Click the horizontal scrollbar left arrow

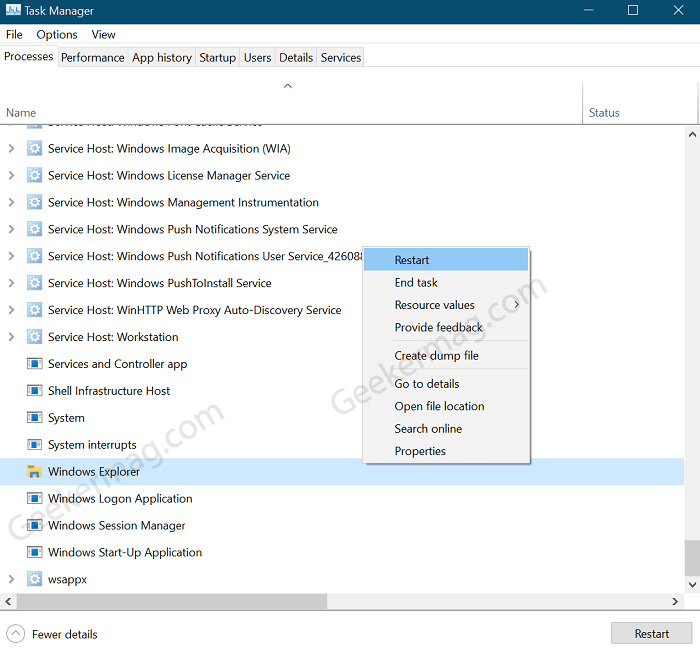click(x=8, y=601)
